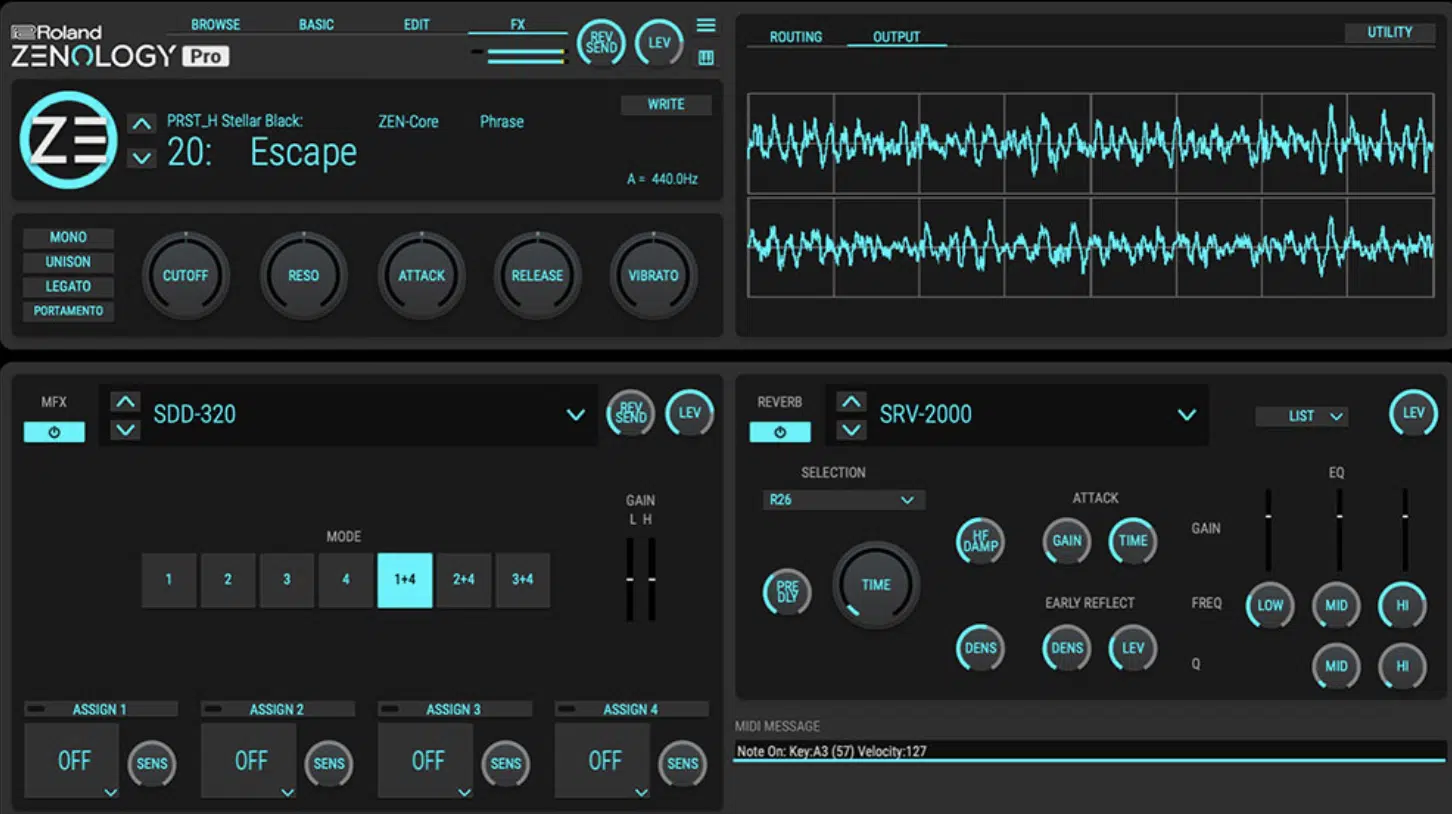
Task: Click the A = 440.0Hz tuning value
Action: (x=662, y=179)
